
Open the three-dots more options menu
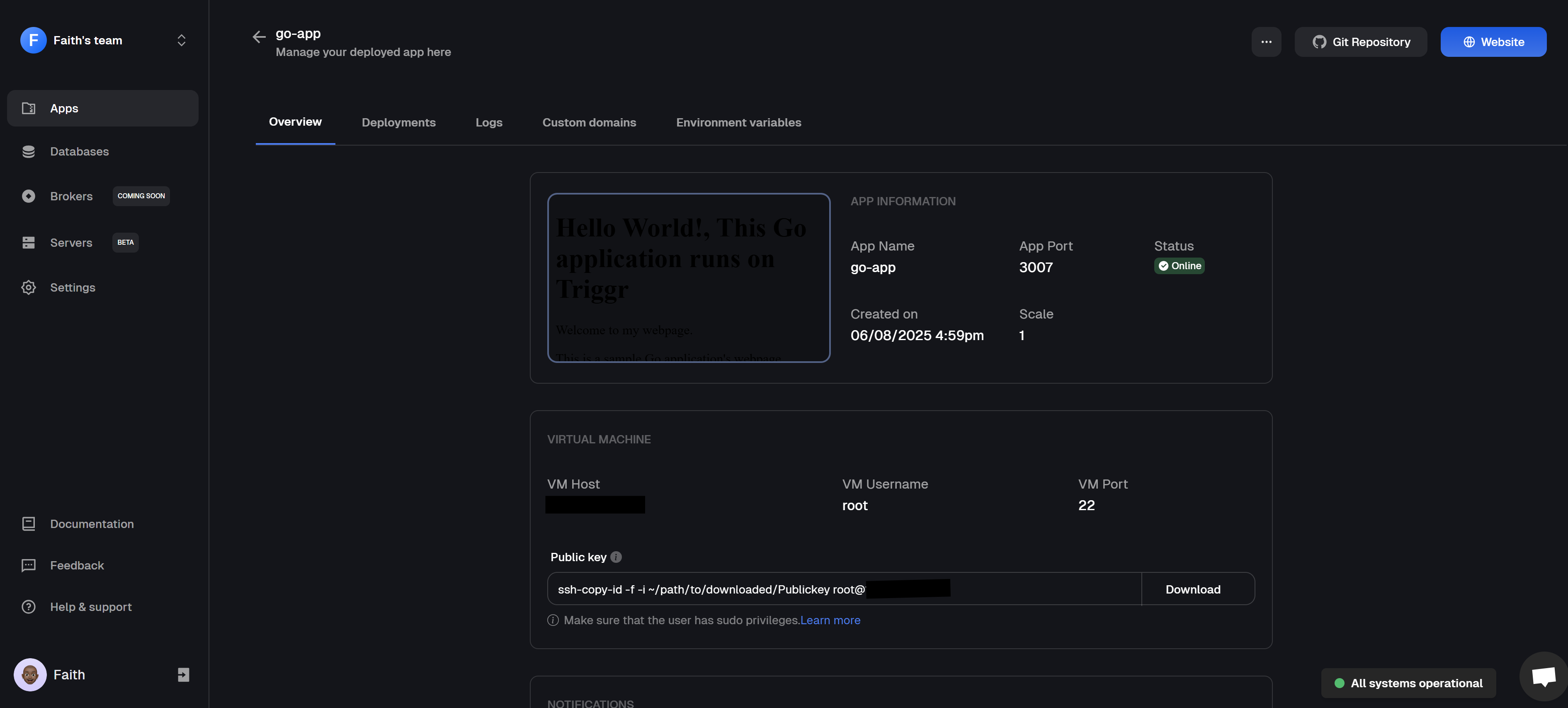(1266, 42)
